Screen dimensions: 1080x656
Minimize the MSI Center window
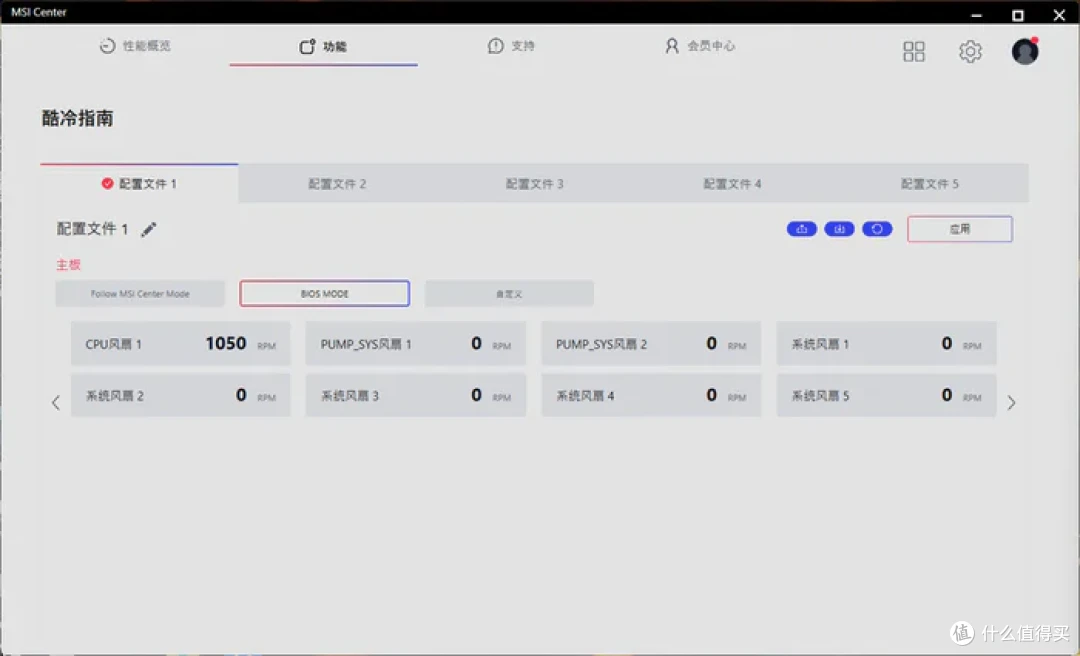click(976, 14)
